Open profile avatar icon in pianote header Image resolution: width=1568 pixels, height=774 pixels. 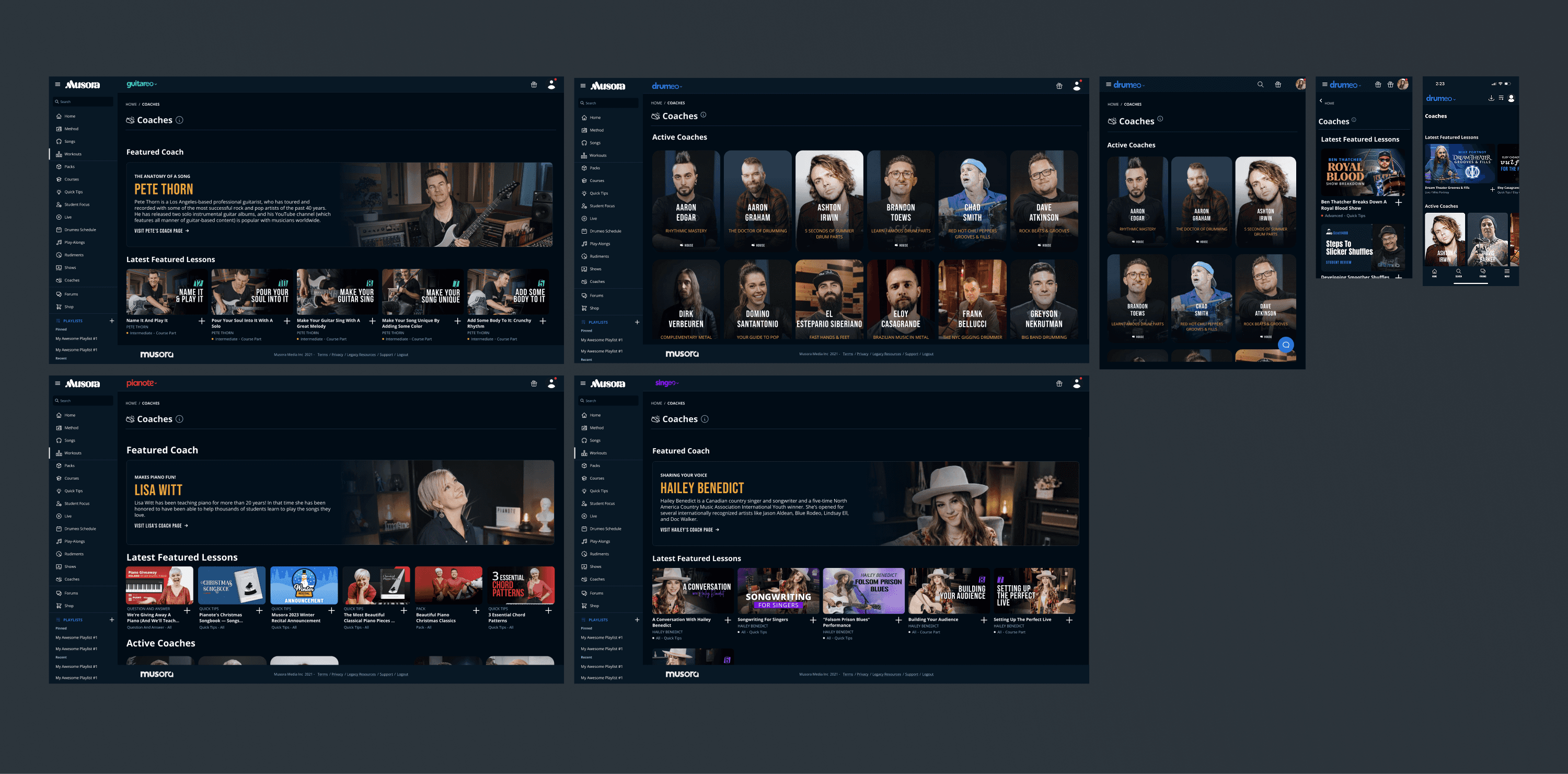tap(551, 384)
